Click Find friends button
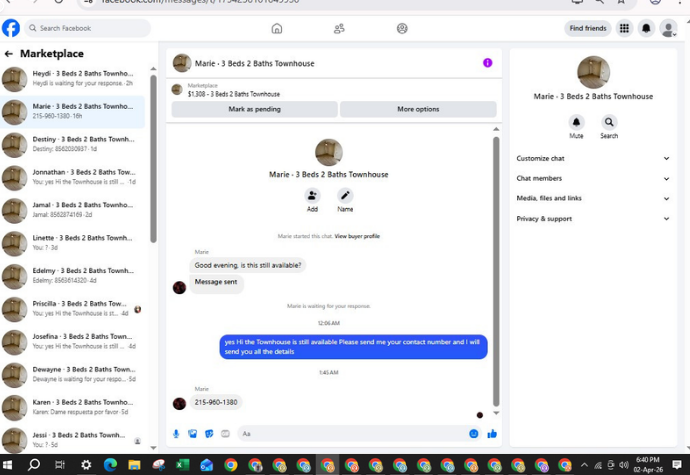 pyautogui.click(x=587, y=29)
